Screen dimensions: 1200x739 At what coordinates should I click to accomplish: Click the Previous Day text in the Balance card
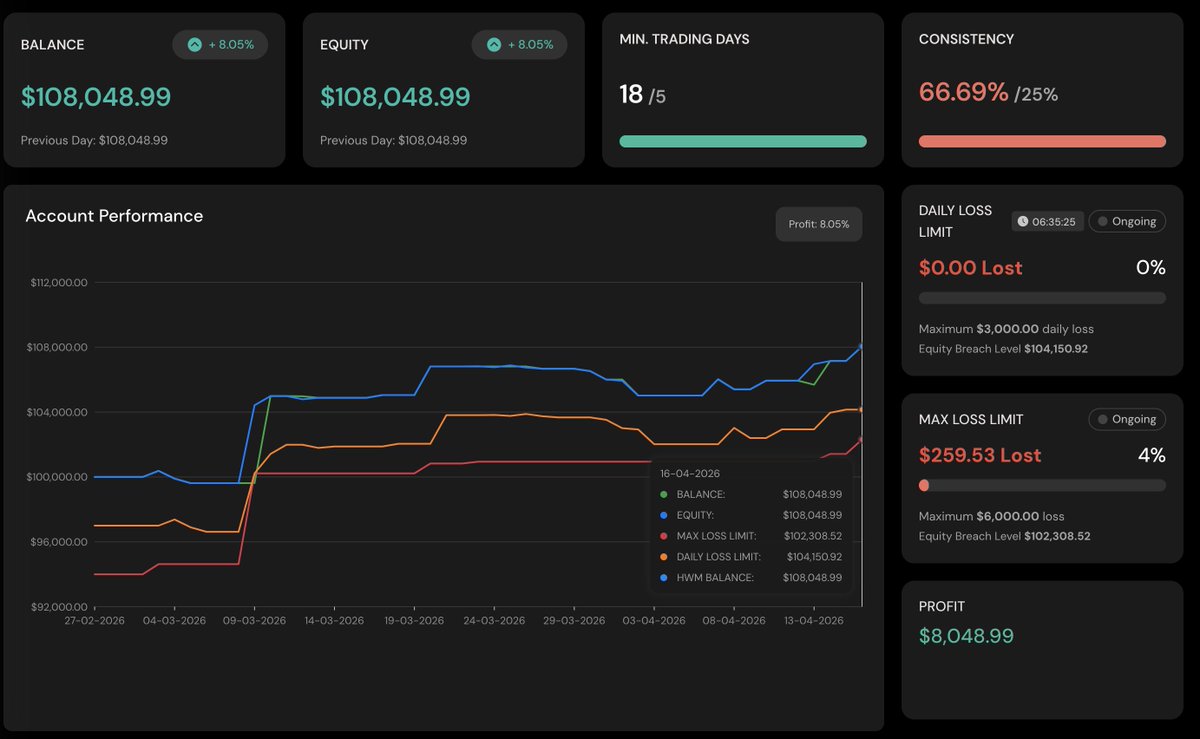pos(94,141)
